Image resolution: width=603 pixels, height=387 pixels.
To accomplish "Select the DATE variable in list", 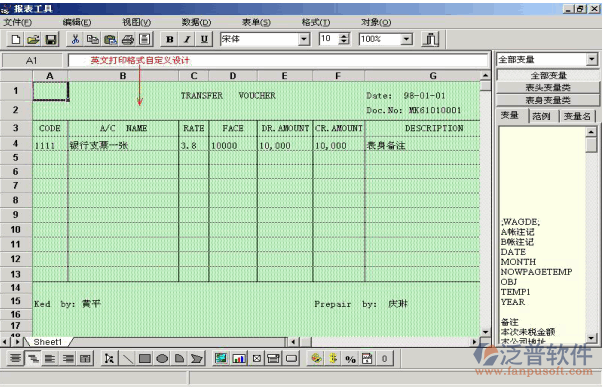I will [513, 252].
